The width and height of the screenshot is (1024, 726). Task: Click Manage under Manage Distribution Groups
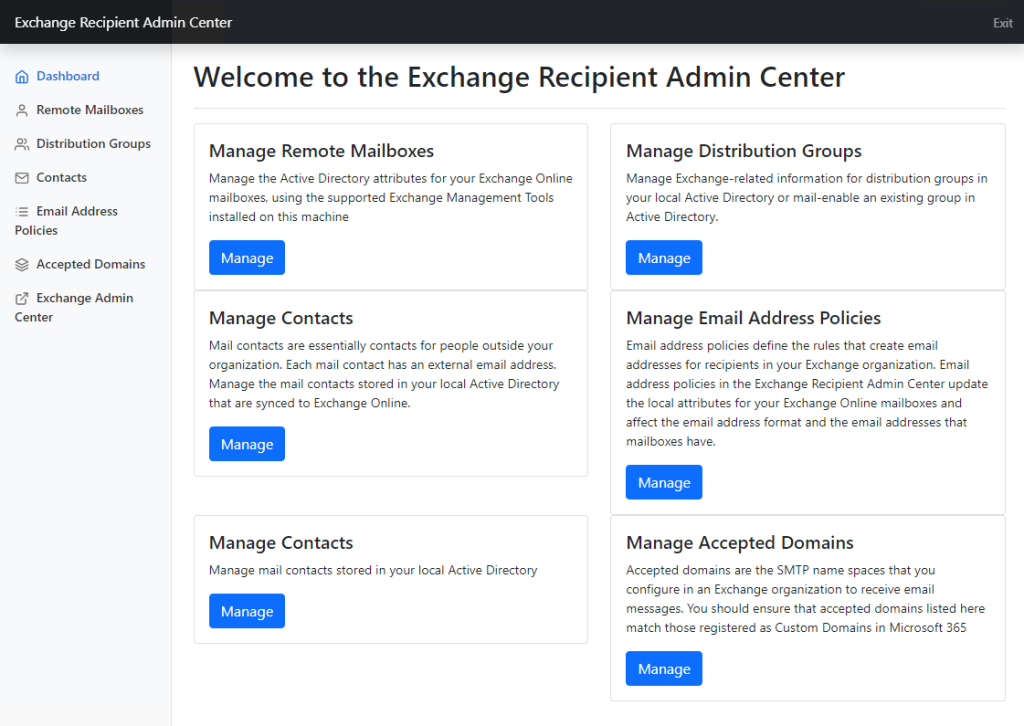(x=664, y=258)
